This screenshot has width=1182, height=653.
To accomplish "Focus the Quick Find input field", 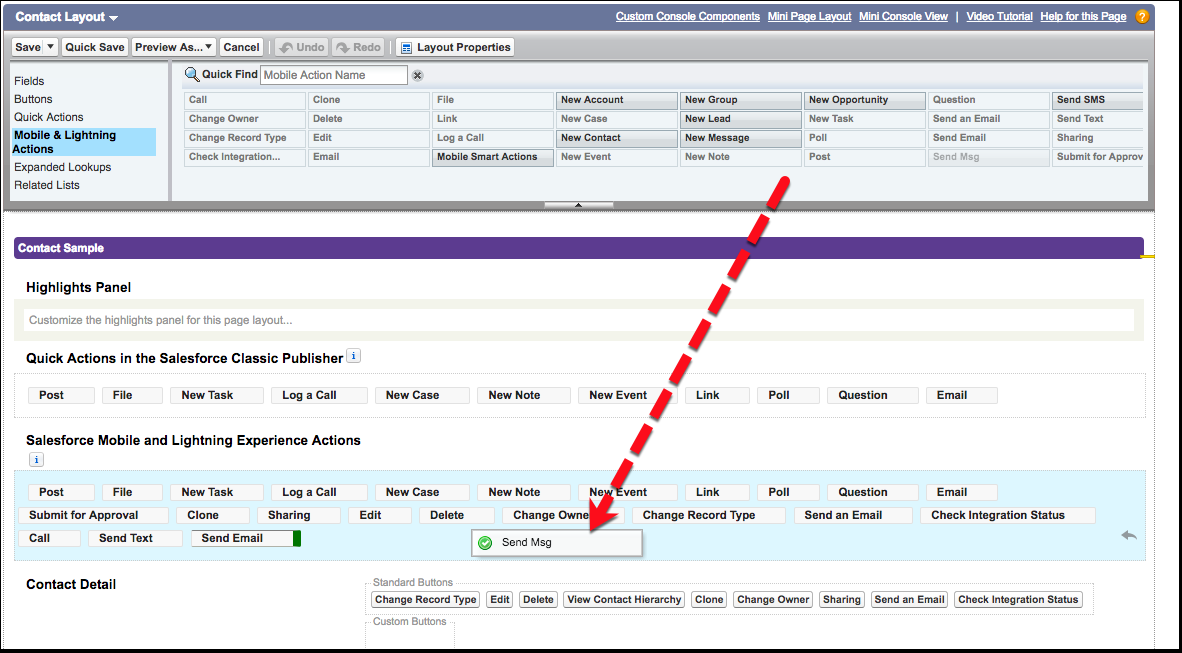I will coord(334,75).
